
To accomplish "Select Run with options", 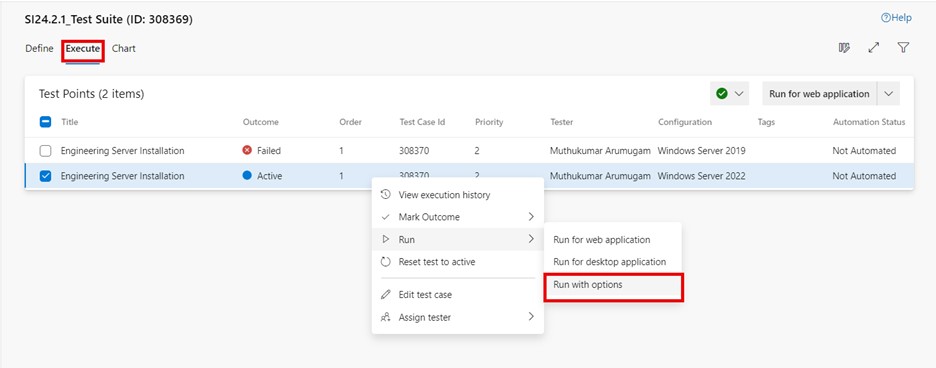I will click(612, 285).
